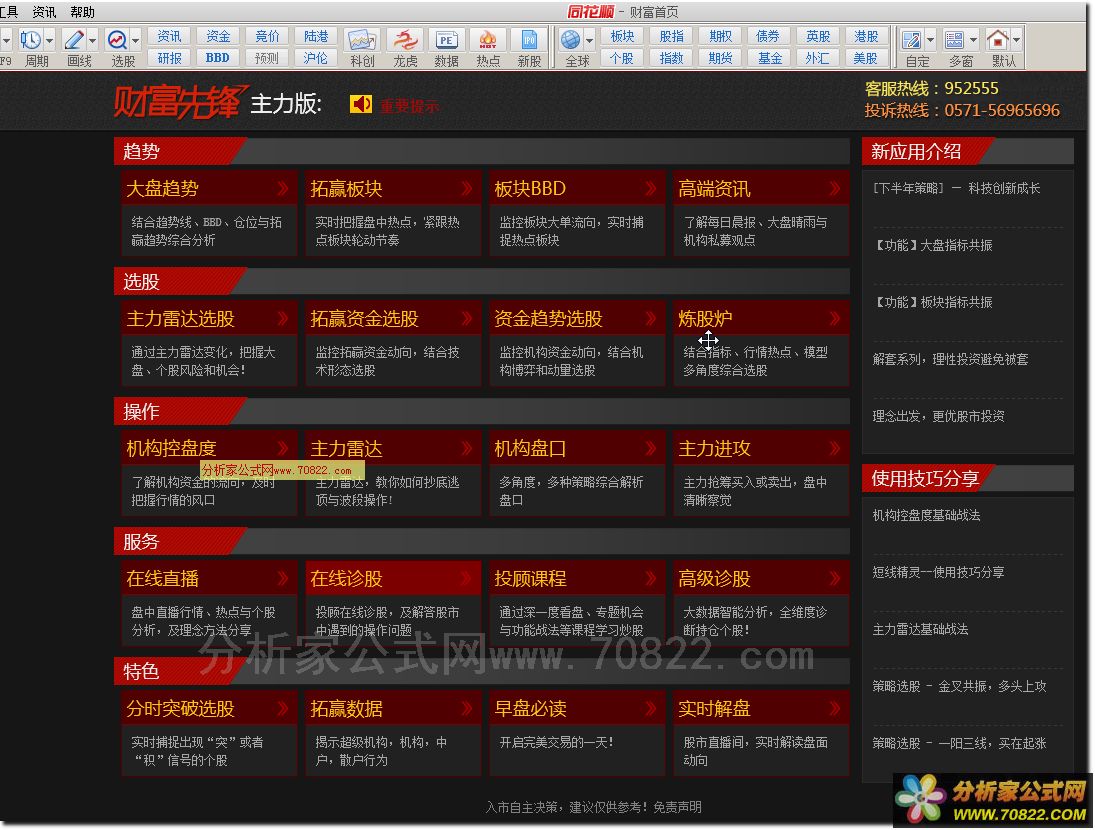Expand the 全球 dropdown arrow
The image size is (1095, 830).
coord(589,40)
